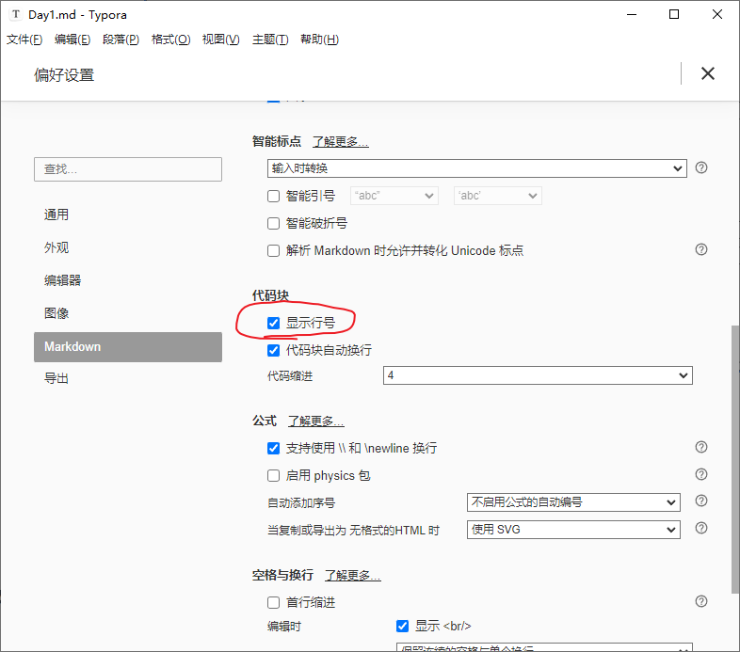Click help icon beside Unicode punctuation option
The image size is (740, 652).
coord(701,249)
